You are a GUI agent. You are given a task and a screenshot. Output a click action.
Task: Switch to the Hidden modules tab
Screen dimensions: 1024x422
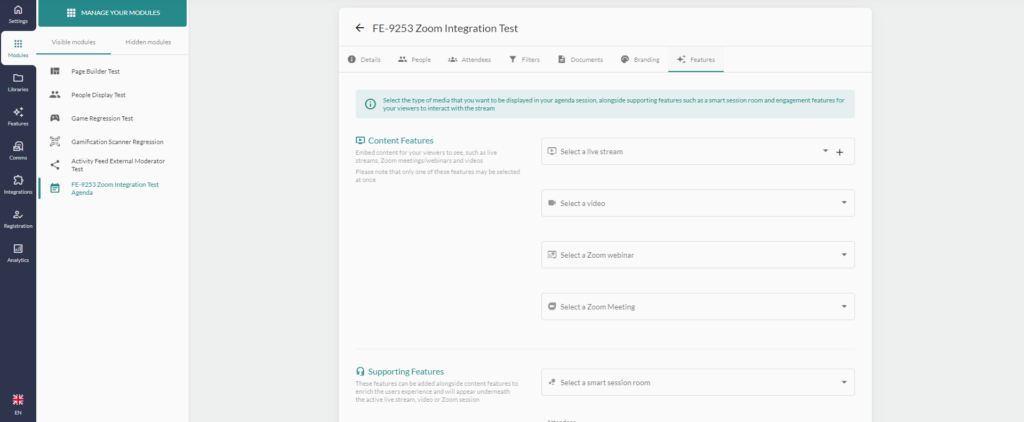(147, 42)
